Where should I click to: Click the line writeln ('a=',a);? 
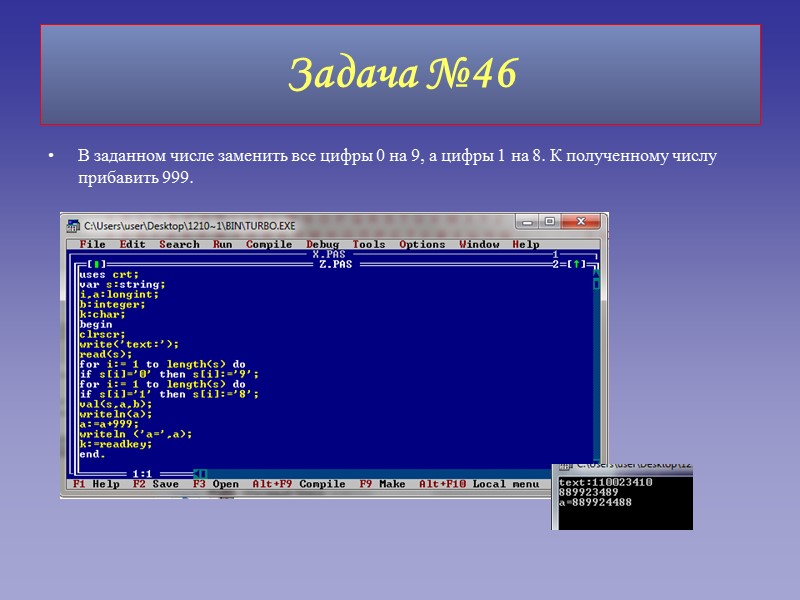136,434
